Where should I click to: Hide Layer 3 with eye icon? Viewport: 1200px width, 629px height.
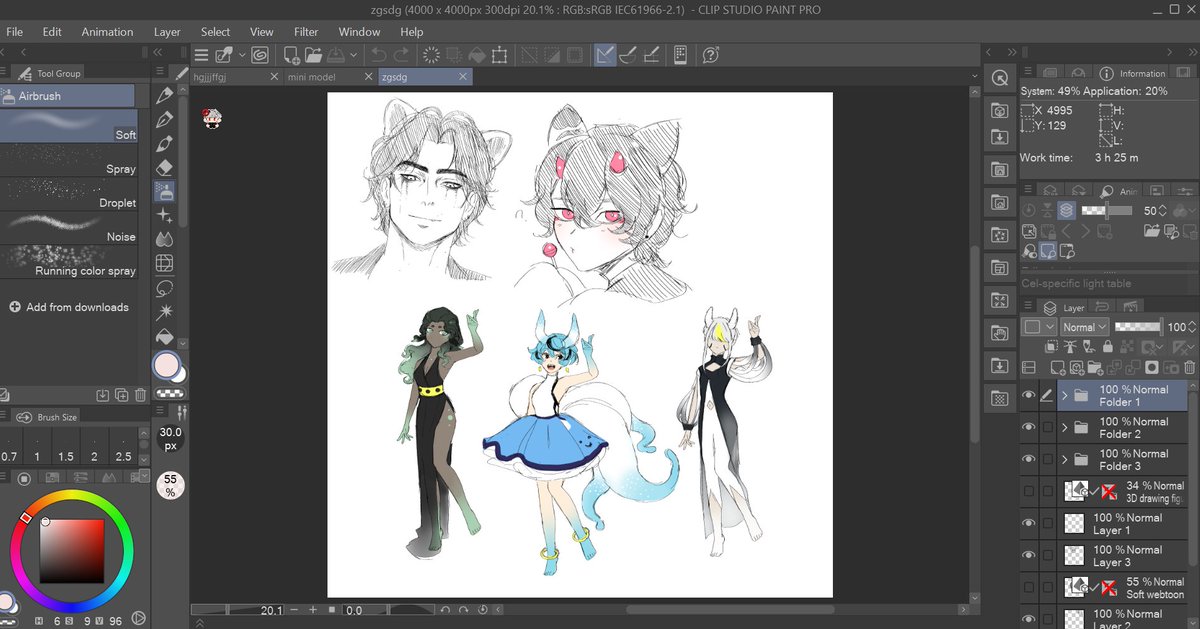[x=1028, y=556]
